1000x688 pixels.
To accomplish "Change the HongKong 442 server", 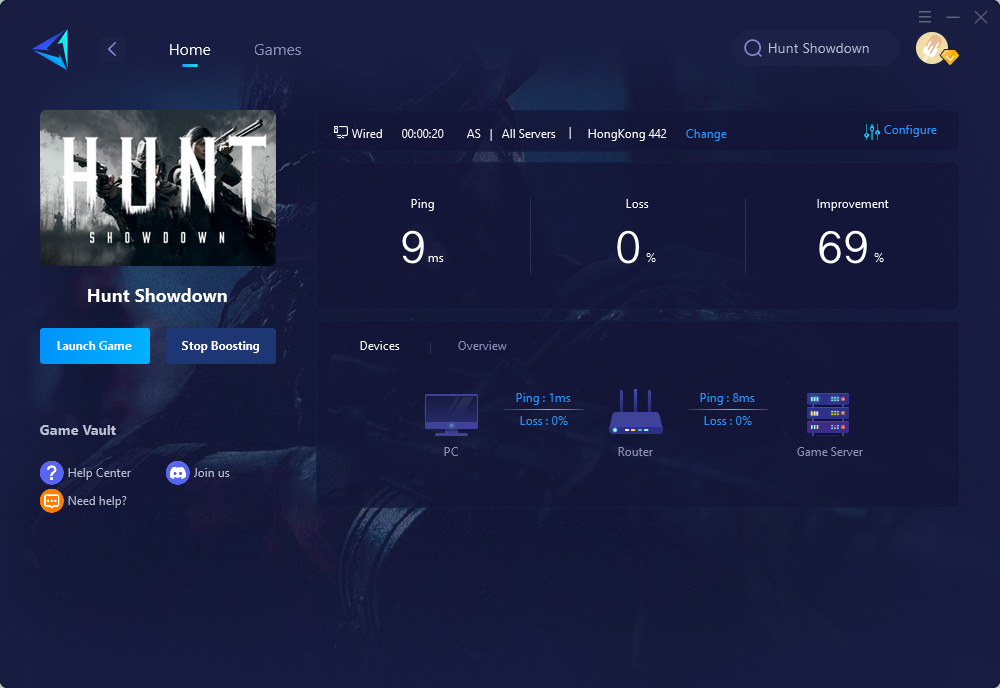I will click(706, 134).
